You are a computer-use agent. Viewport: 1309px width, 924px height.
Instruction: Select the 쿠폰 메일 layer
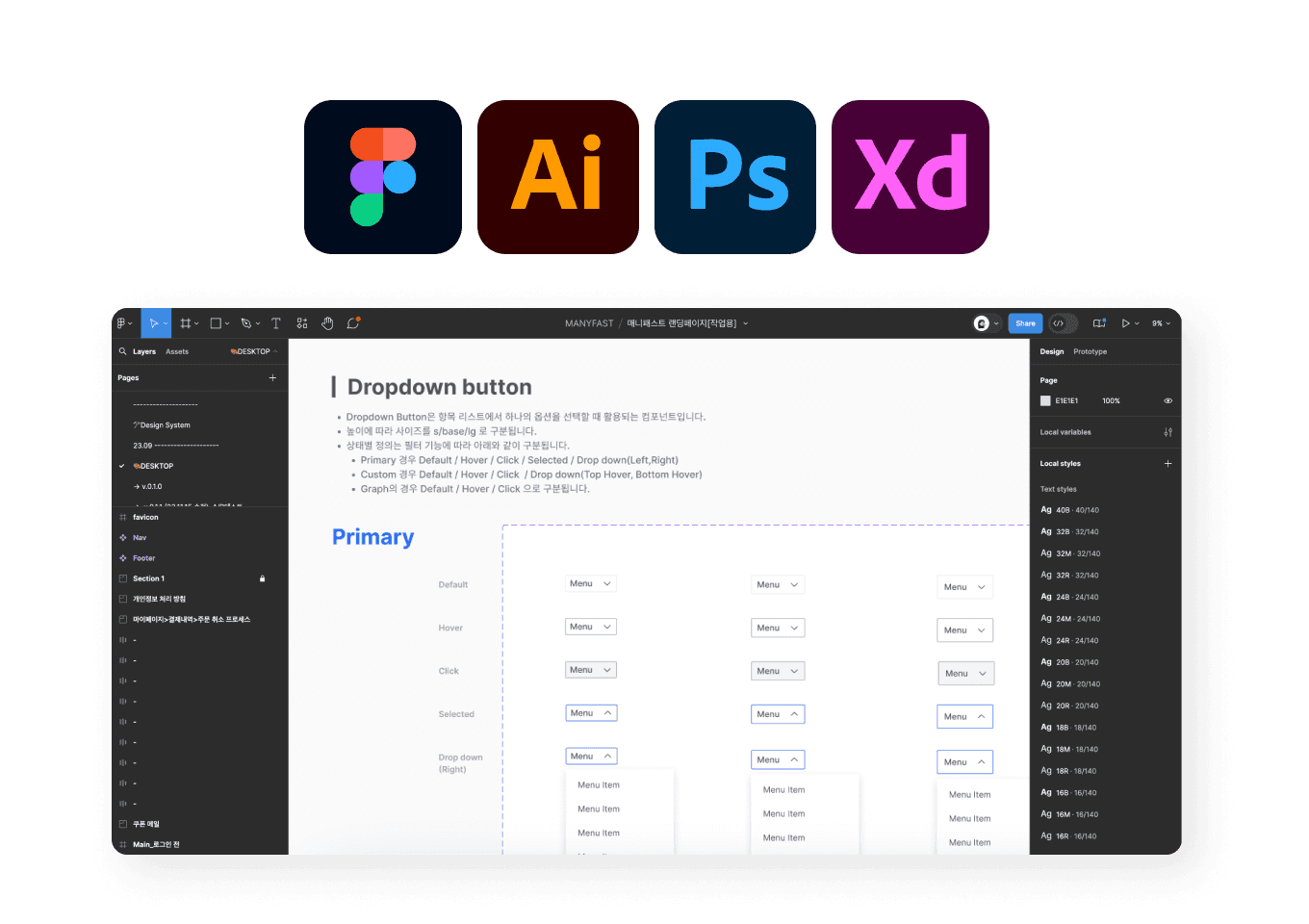pyautogui.click(x=146, y=824)
